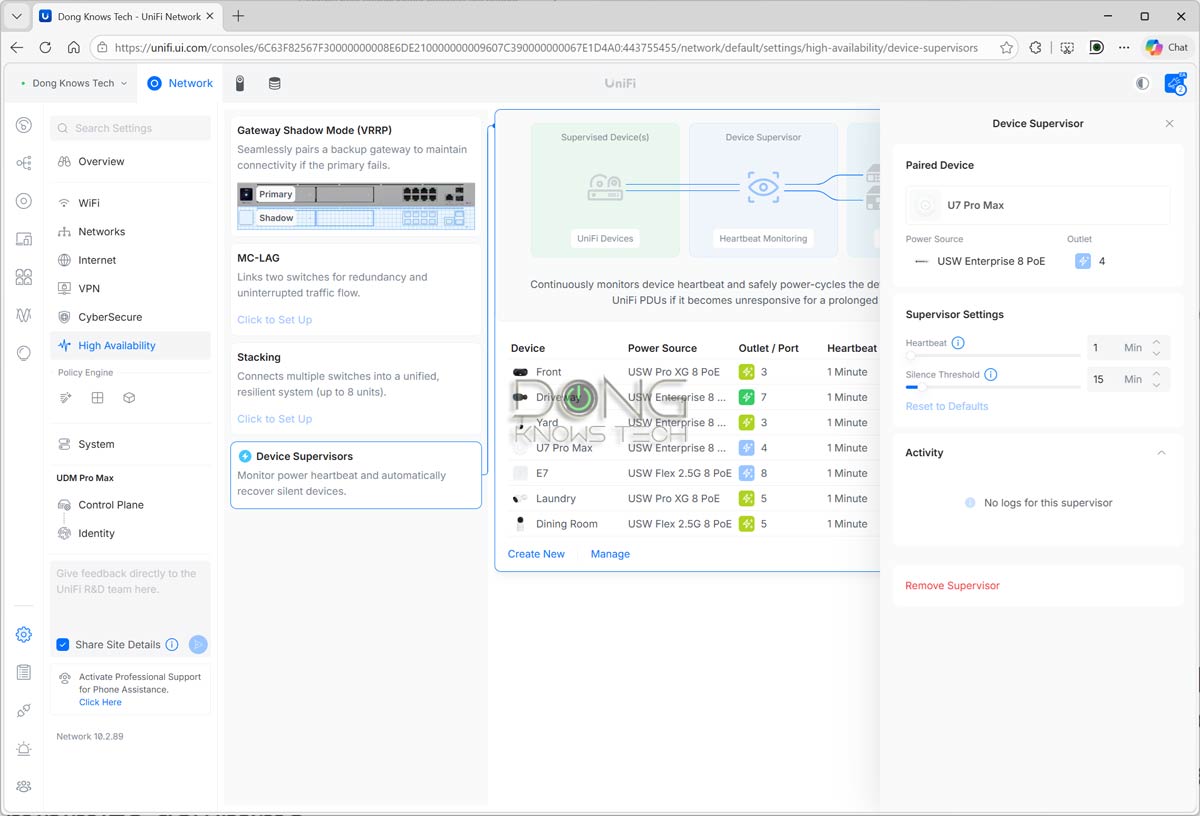The image size is (1200, 816).
Task: Open the Topology view sidebar icon
Action: pos(22,163)
